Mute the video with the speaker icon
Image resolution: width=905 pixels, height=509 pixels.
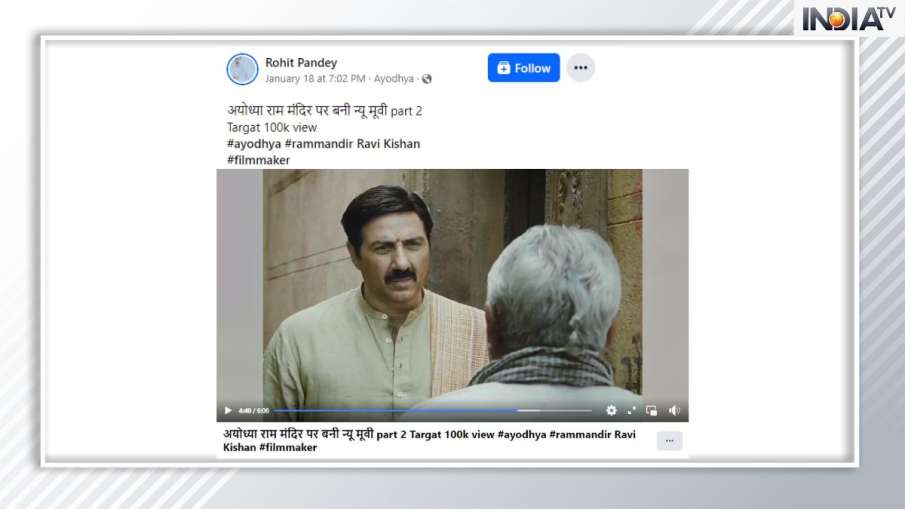point(674,410)
